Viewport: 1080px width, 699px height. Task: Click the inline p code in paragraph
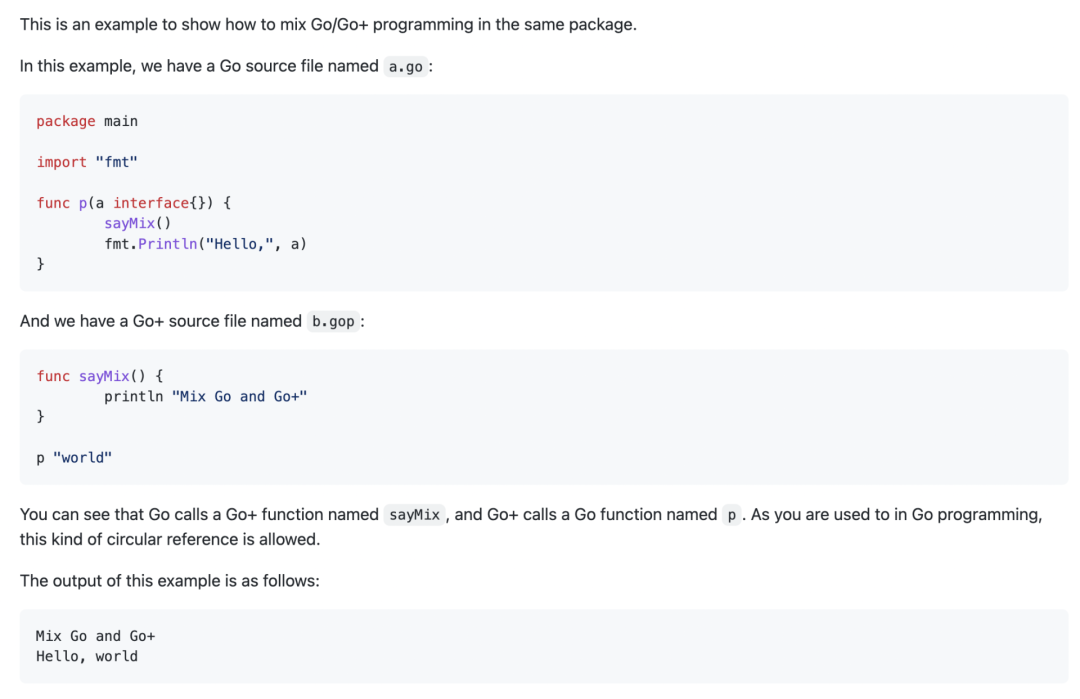pyautogui.click(x=732, y=515)
